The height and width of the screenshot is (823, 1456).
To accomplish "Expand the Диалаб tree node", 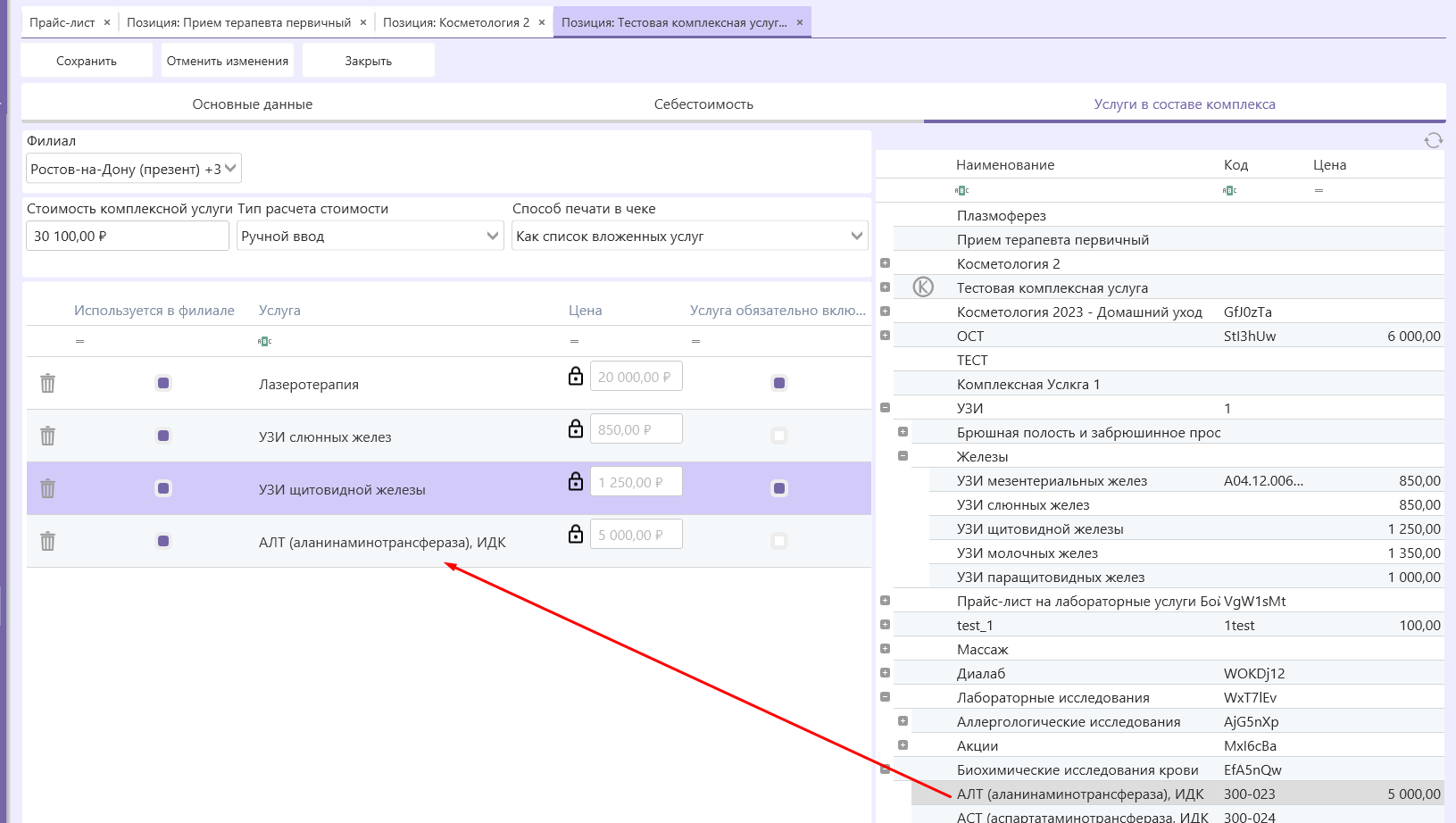I will (885, 673).
